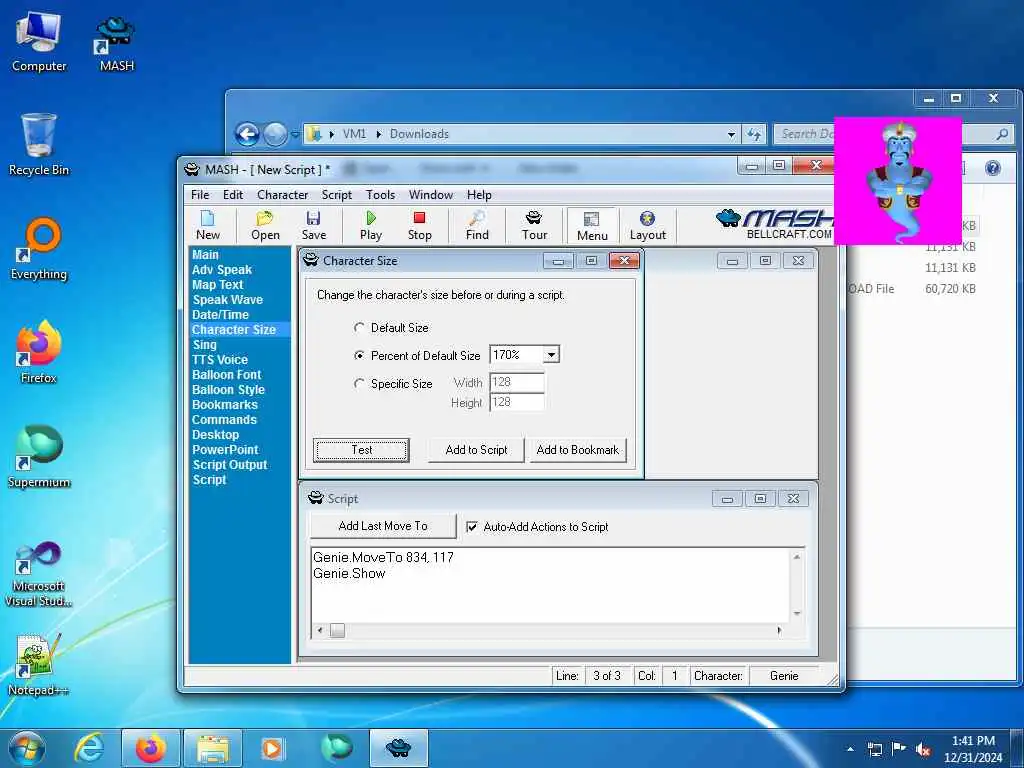Screen dimensions: 1024x768
Task: Open the Adv Speak panel in sidebar
Action: [x=222, y=270]
